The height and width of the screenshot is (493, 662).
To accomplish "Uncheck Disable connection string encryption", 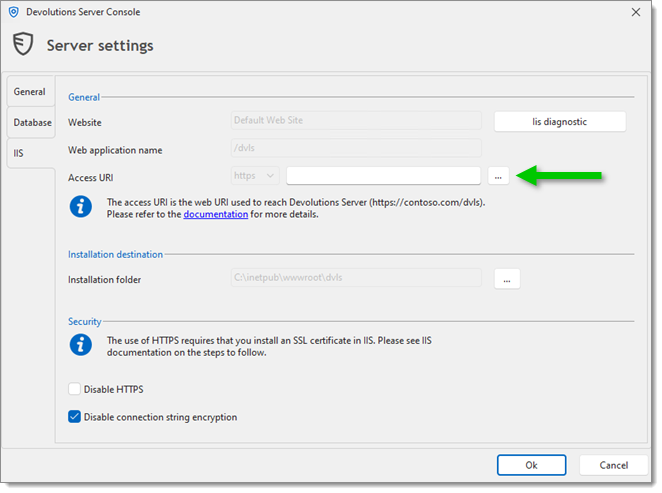I will (x=74, y=417).
